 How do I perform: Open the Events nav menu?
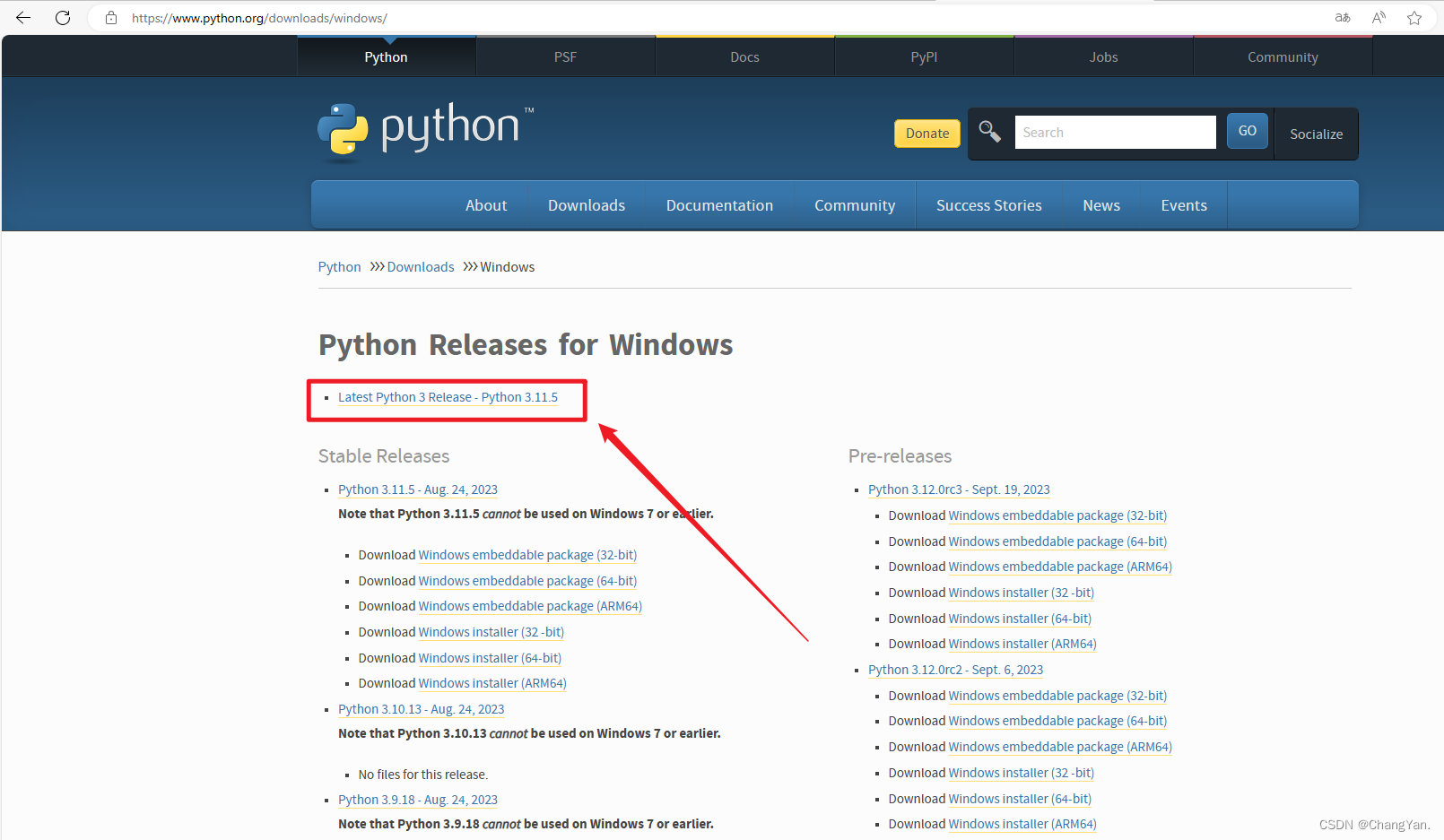(x=1184, y=205)
